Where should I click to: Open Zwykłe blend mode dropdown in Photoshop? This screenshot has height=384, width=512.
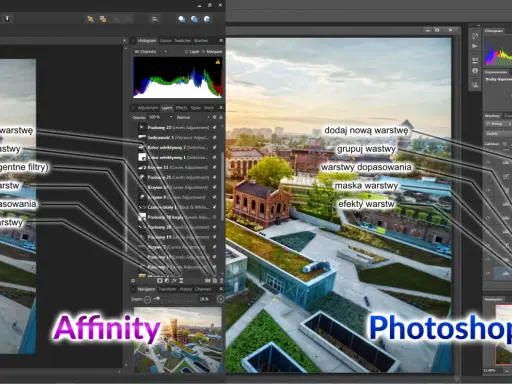499,134
